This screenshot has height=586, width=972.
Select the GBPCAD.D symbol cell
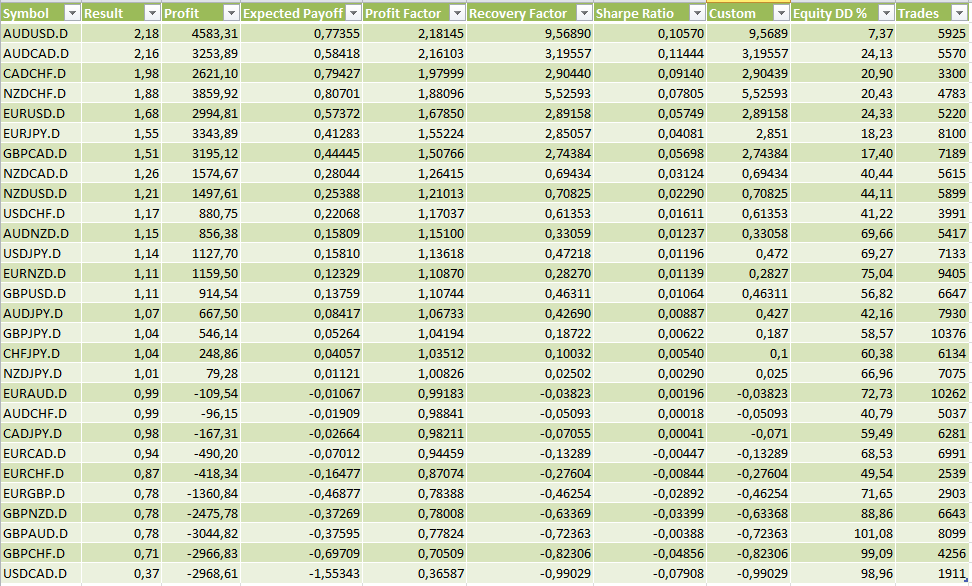(x=41, y=153)
